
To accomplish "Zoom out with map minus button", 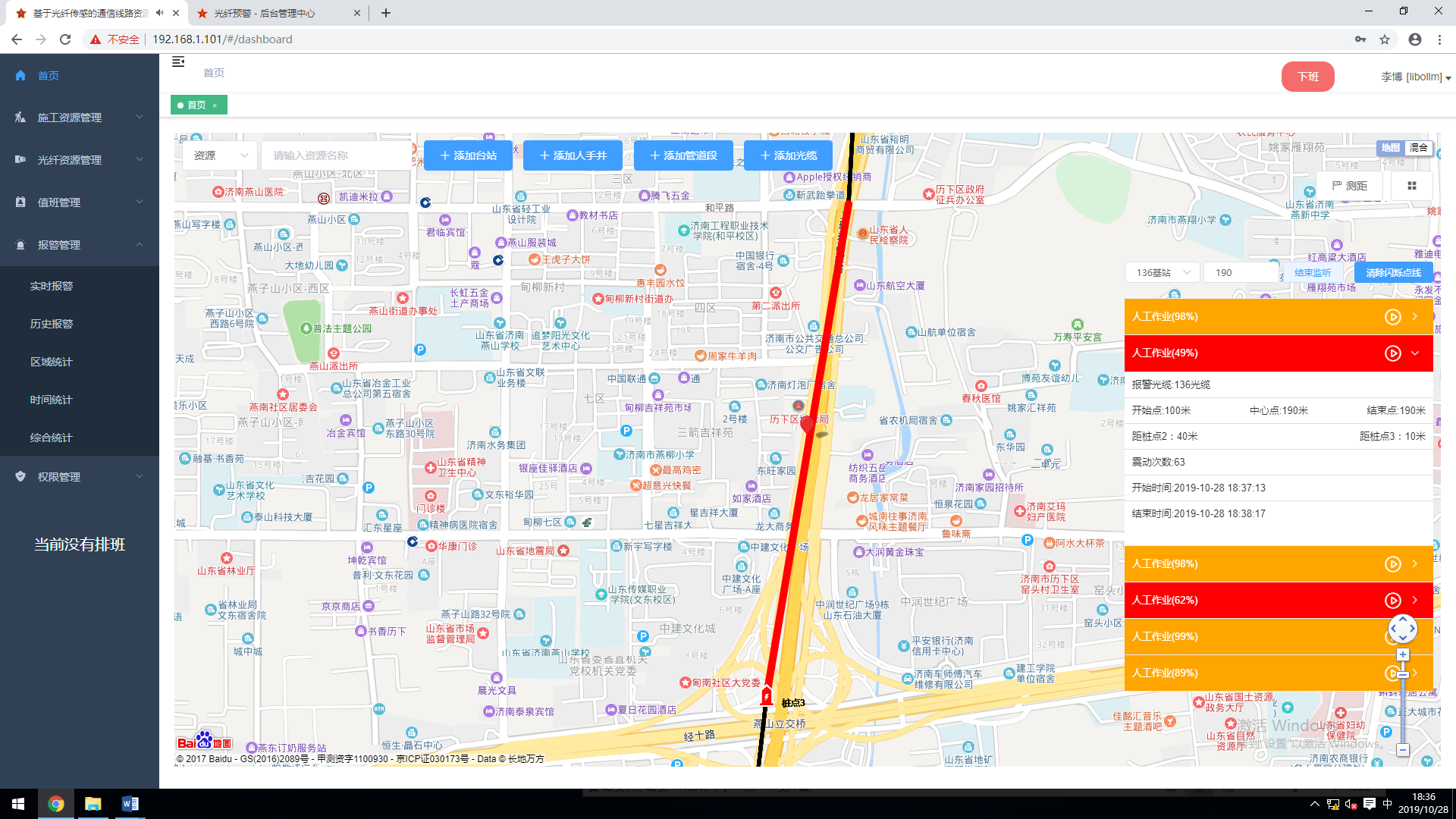I will click(x=1403, y=750).
